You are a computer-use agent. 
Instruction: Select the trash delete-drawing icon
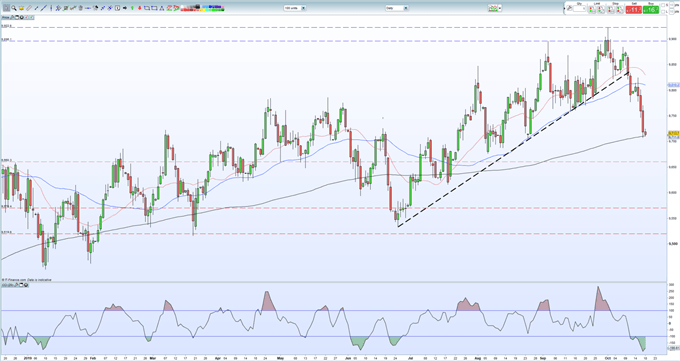(x=81, y=8)
